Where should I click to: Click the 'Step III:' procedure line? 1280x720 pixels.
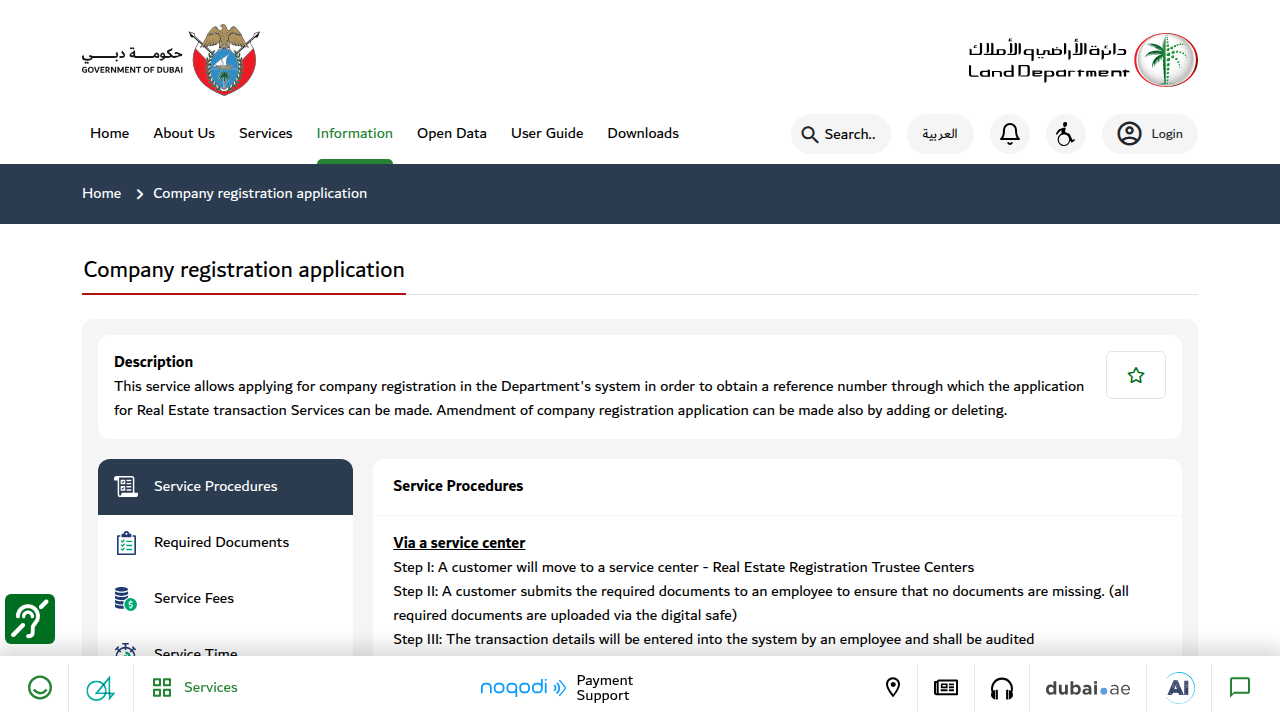point(714,639)
